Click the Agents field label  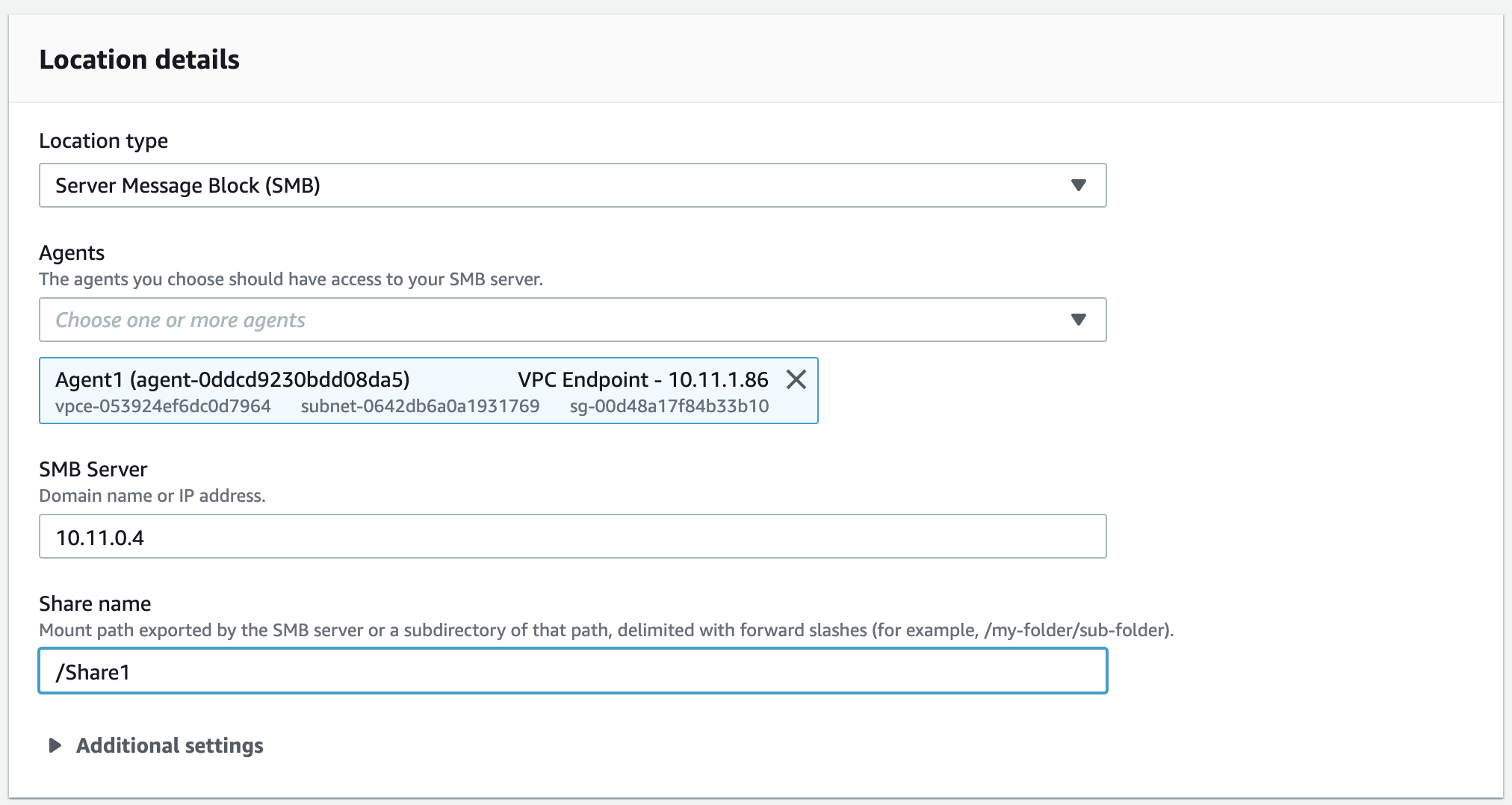[x=72, y=252]
